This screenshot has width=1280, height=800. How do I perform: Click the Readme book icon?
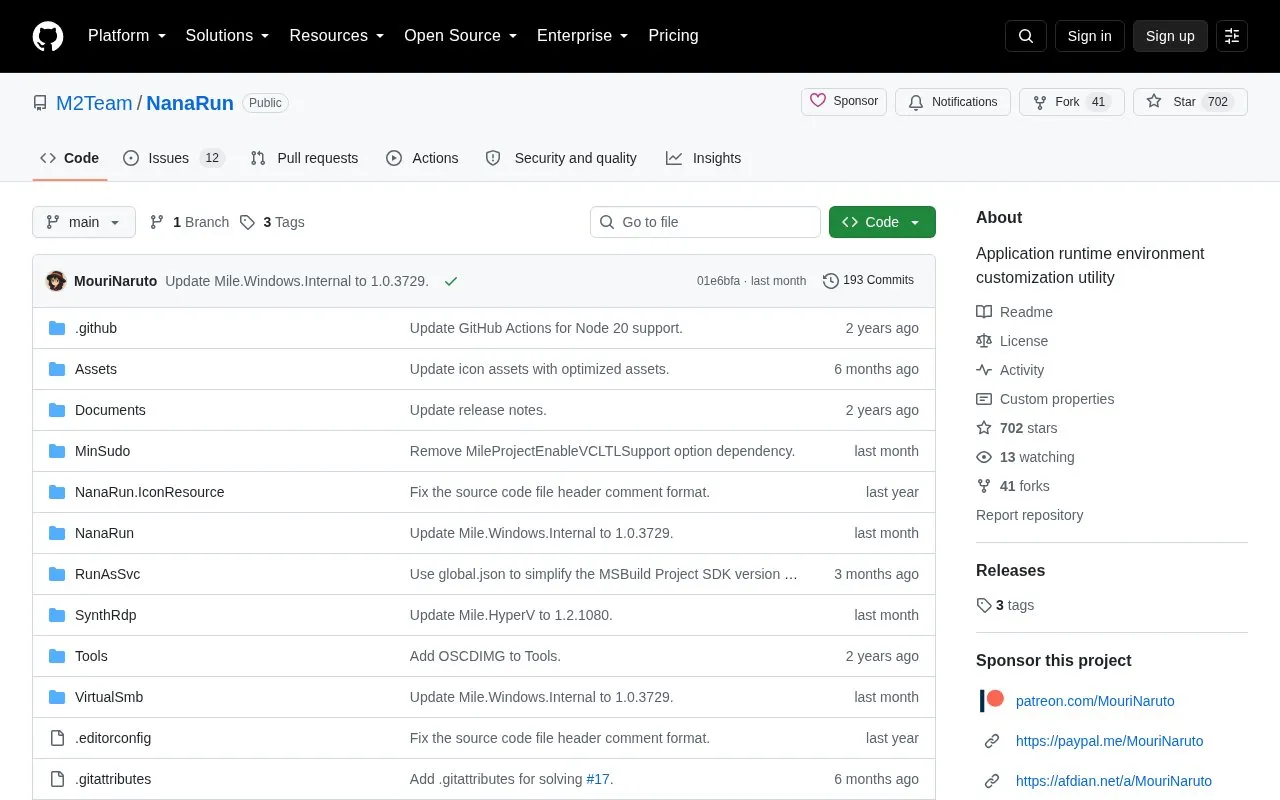click(984, 312)
